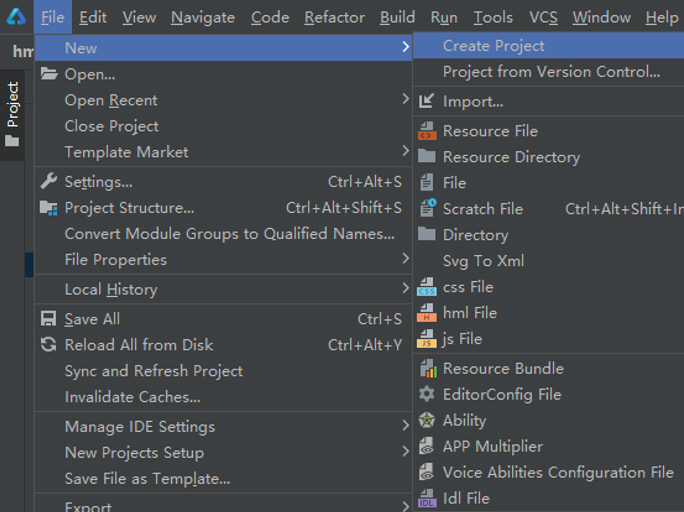Select Invalidate Caches... option
This screenshot has height=512, width=684.
click(132, 397)
